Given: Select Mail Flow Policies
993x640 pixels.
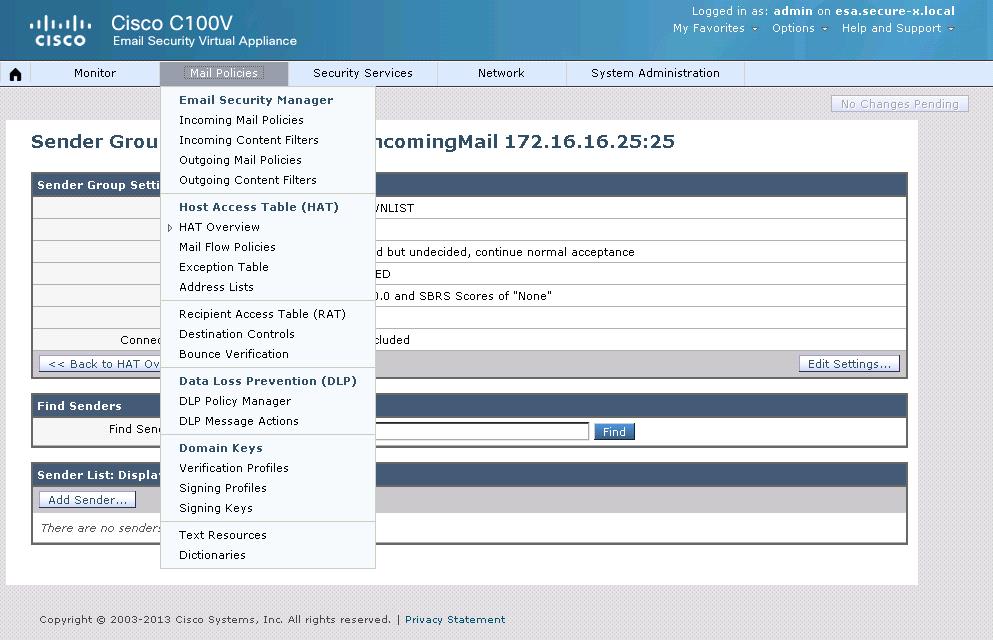Looking at the screenshot, I should (227, 247).
